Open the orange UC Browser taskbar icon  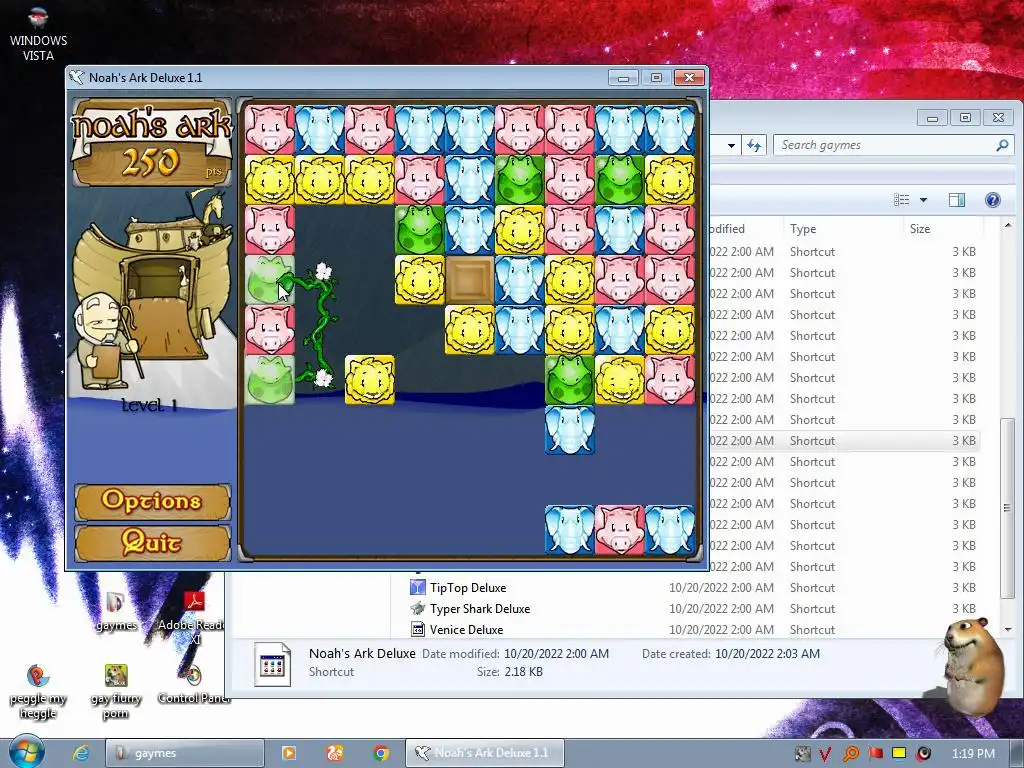334,753
